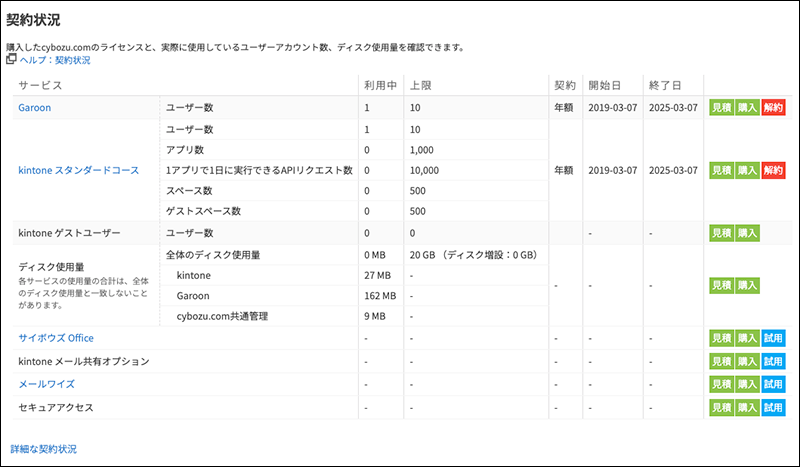
Task: Click 購入 button in Garoon row
Action: pyautogui.click(x=747, y=108)
